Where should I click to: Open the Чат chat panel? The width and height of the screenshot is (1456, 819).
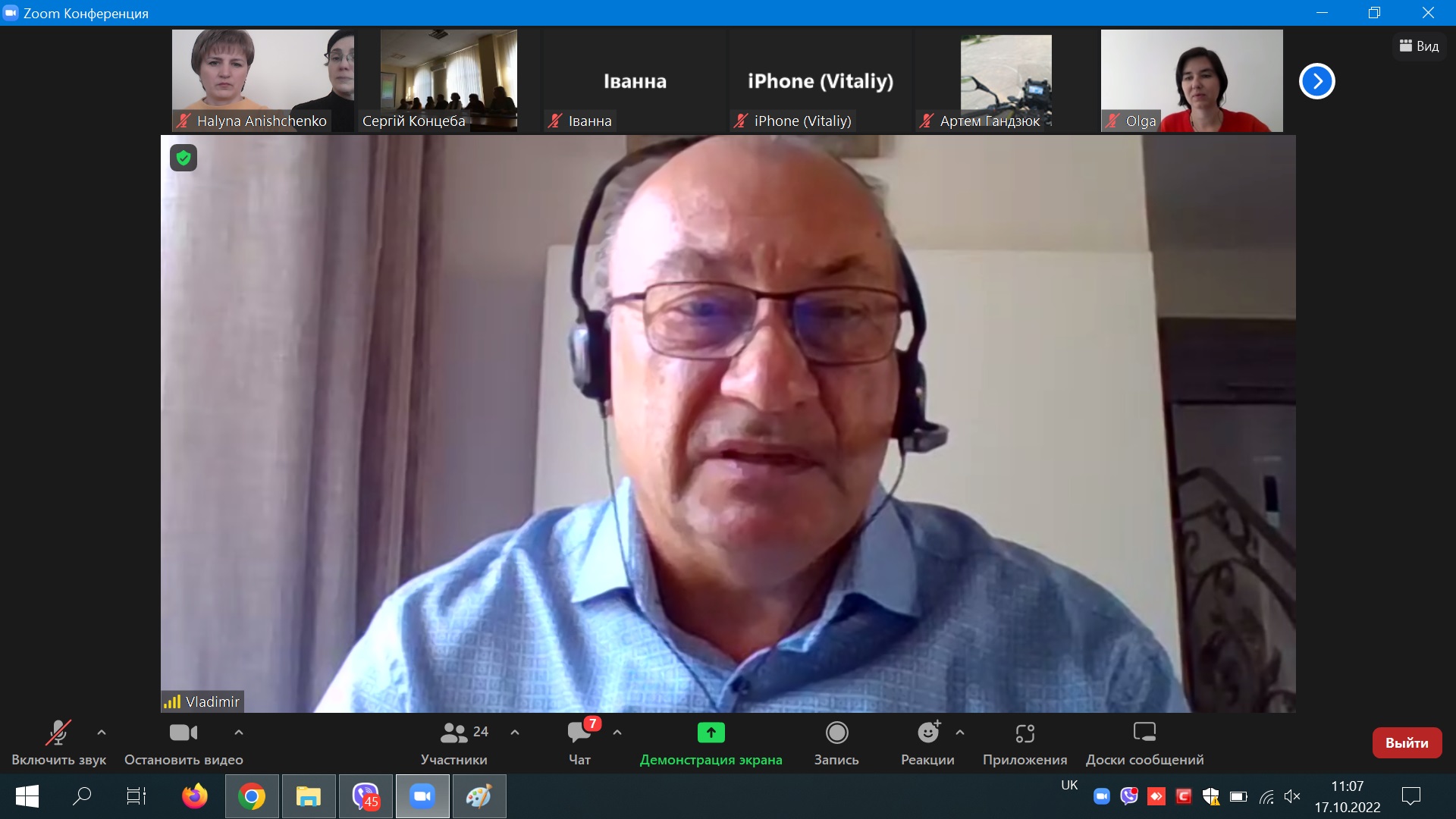tap(580, 743)
